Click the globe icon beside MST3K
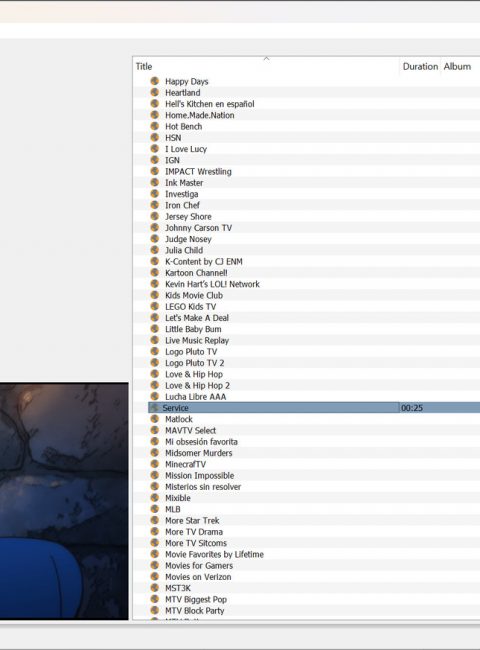The width and height of the screenshot is (480, 650). click(x=155, y=587)
